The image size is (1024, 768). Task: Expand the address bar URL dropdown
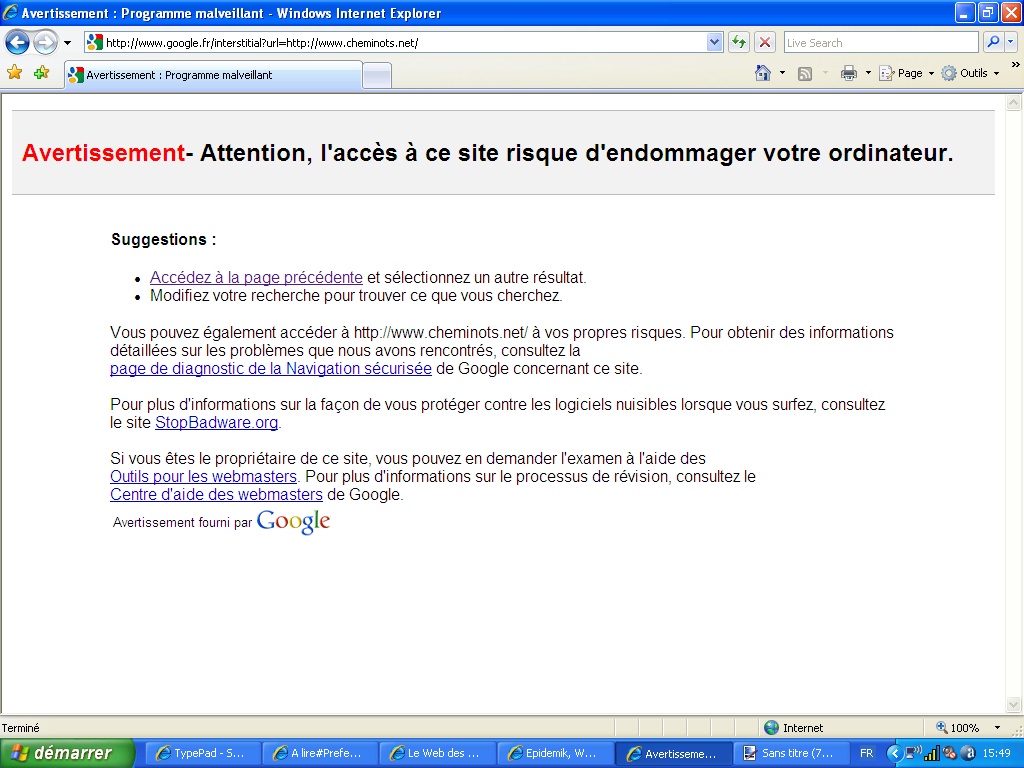click(714, 42)
